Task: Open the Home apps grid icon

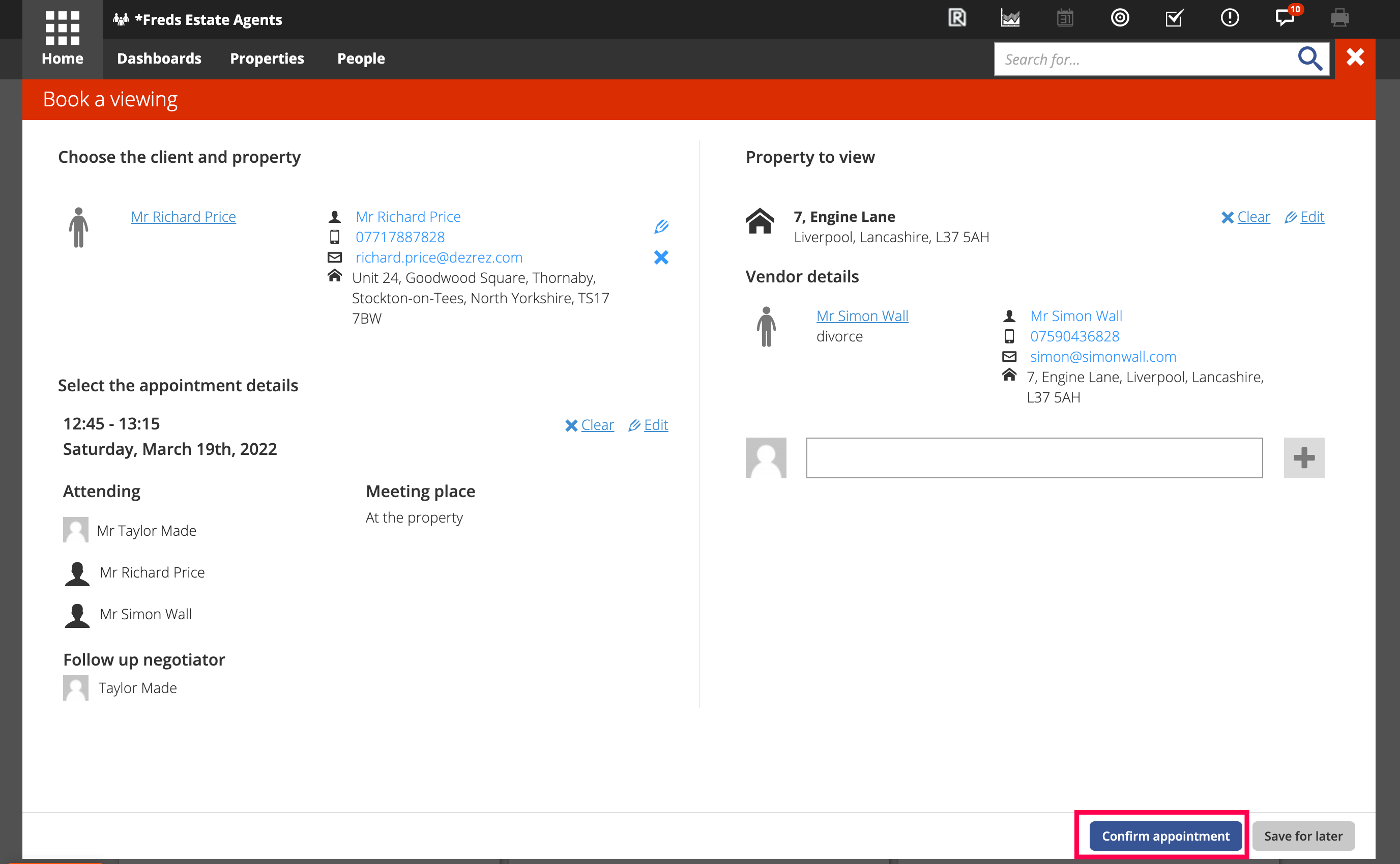Action: (62, 27)
